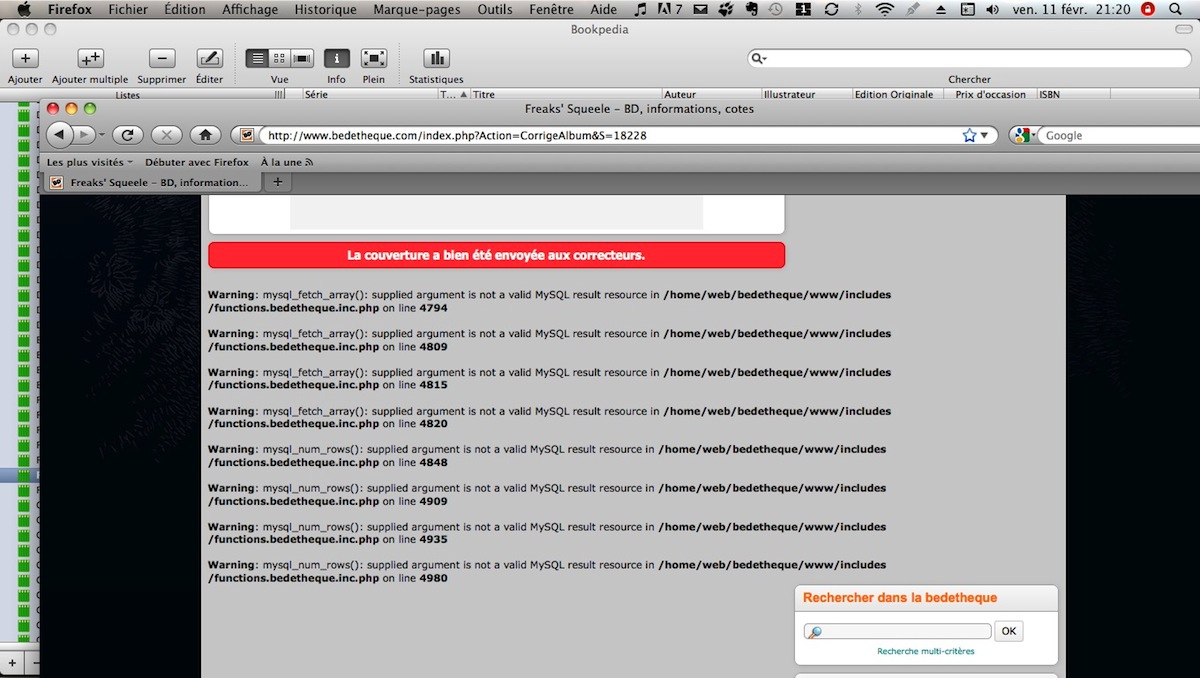Open the URL bar history dropdown arrow

coord(985,136)
